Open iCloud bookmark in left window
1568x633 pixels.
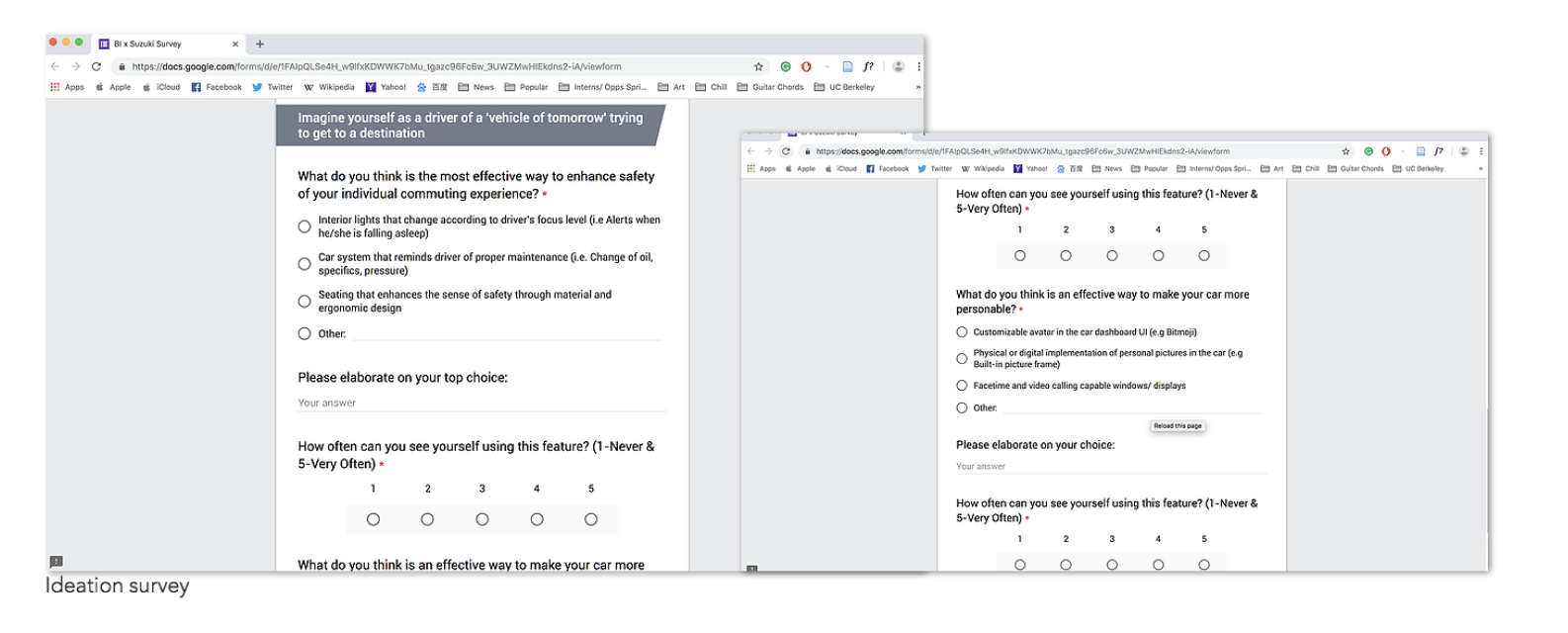tap(162, 87)
